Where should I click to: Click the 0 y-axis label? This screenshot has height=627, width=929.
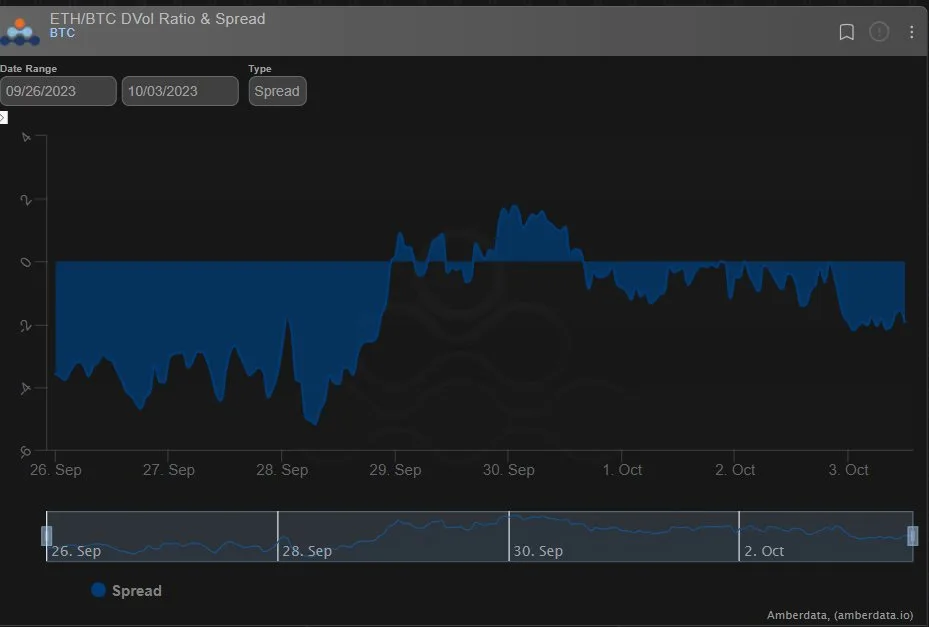click(x=25, y=262)
